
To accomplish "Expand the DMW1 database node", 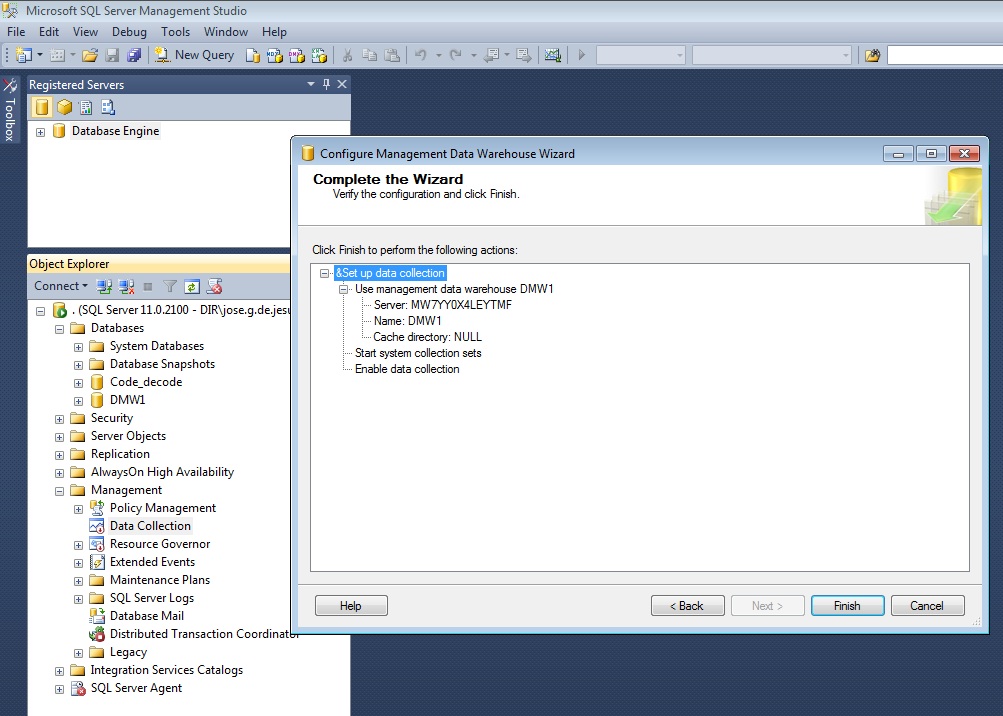I will pos(78,401).
